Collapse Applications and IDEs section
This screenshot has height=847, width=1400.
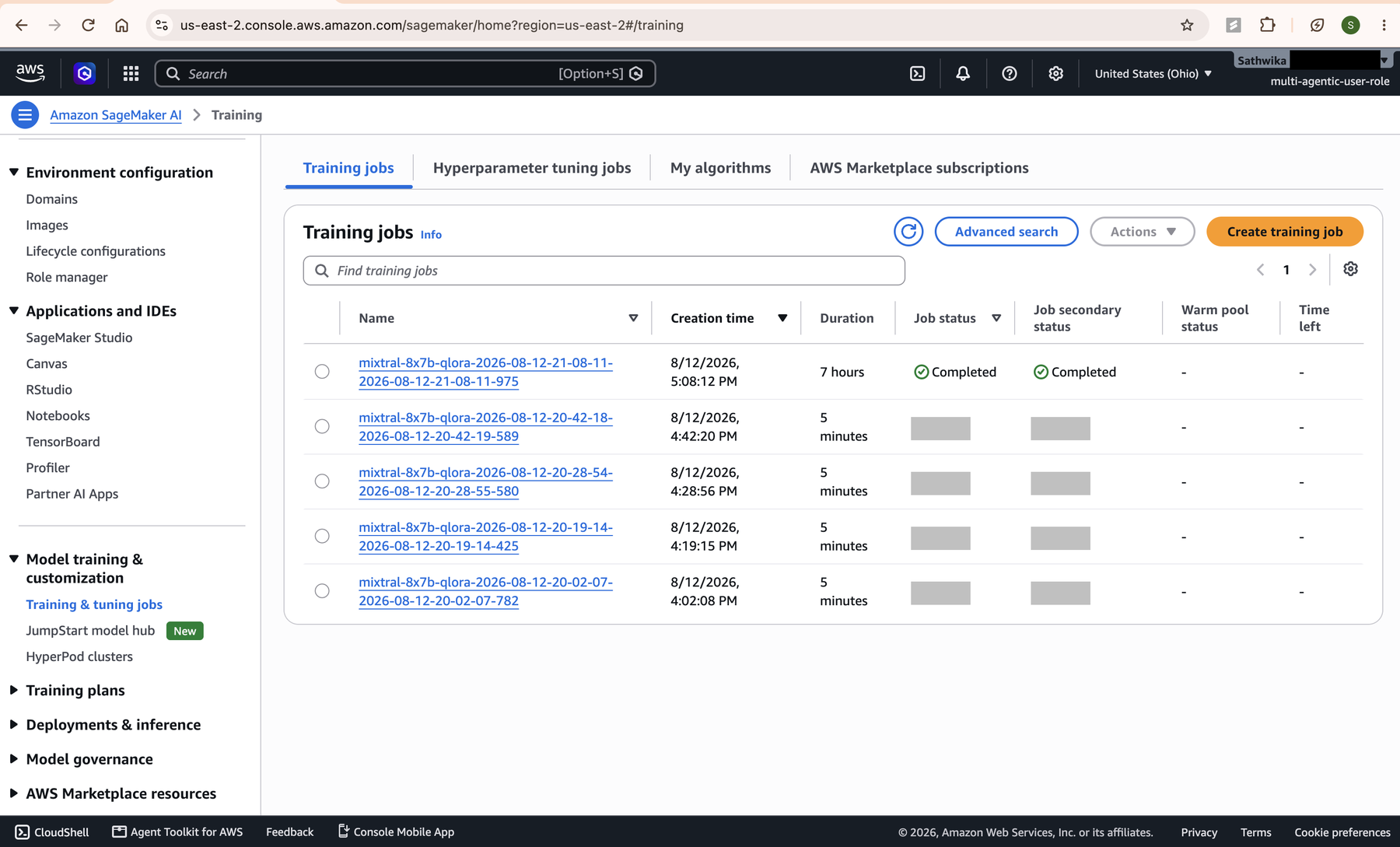(x=14, y=310)
